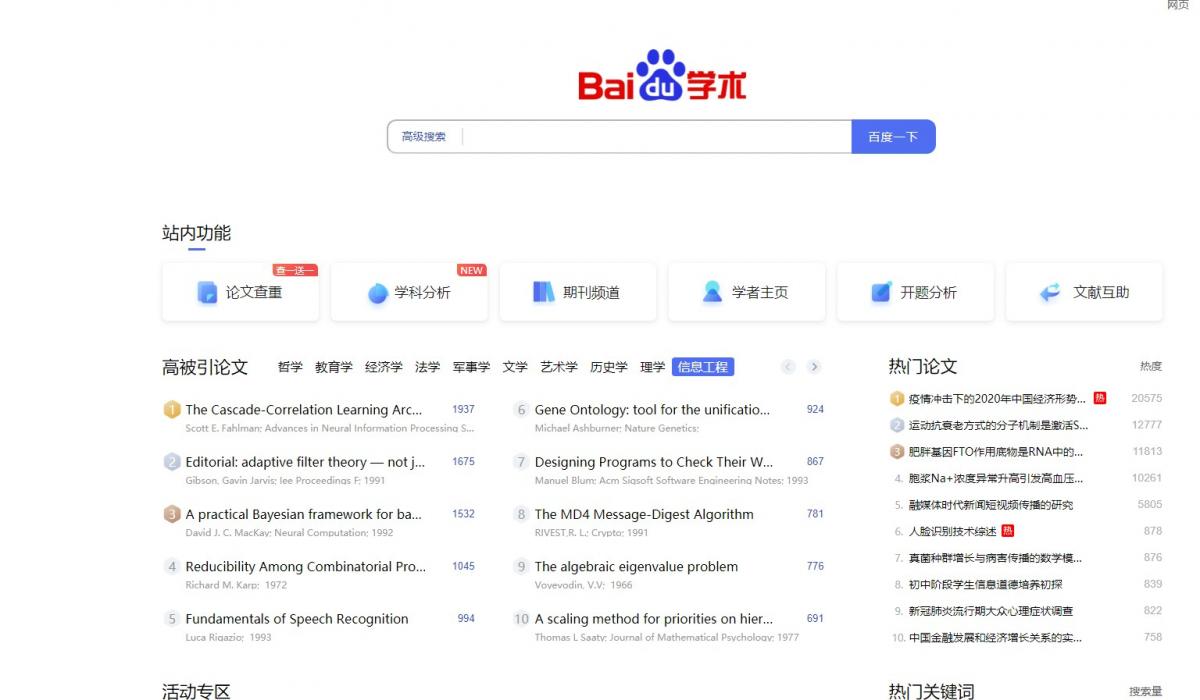Open the 文献互助 literature exchange icon
Screen dimensions: 1200x700
click(1050, 292)
